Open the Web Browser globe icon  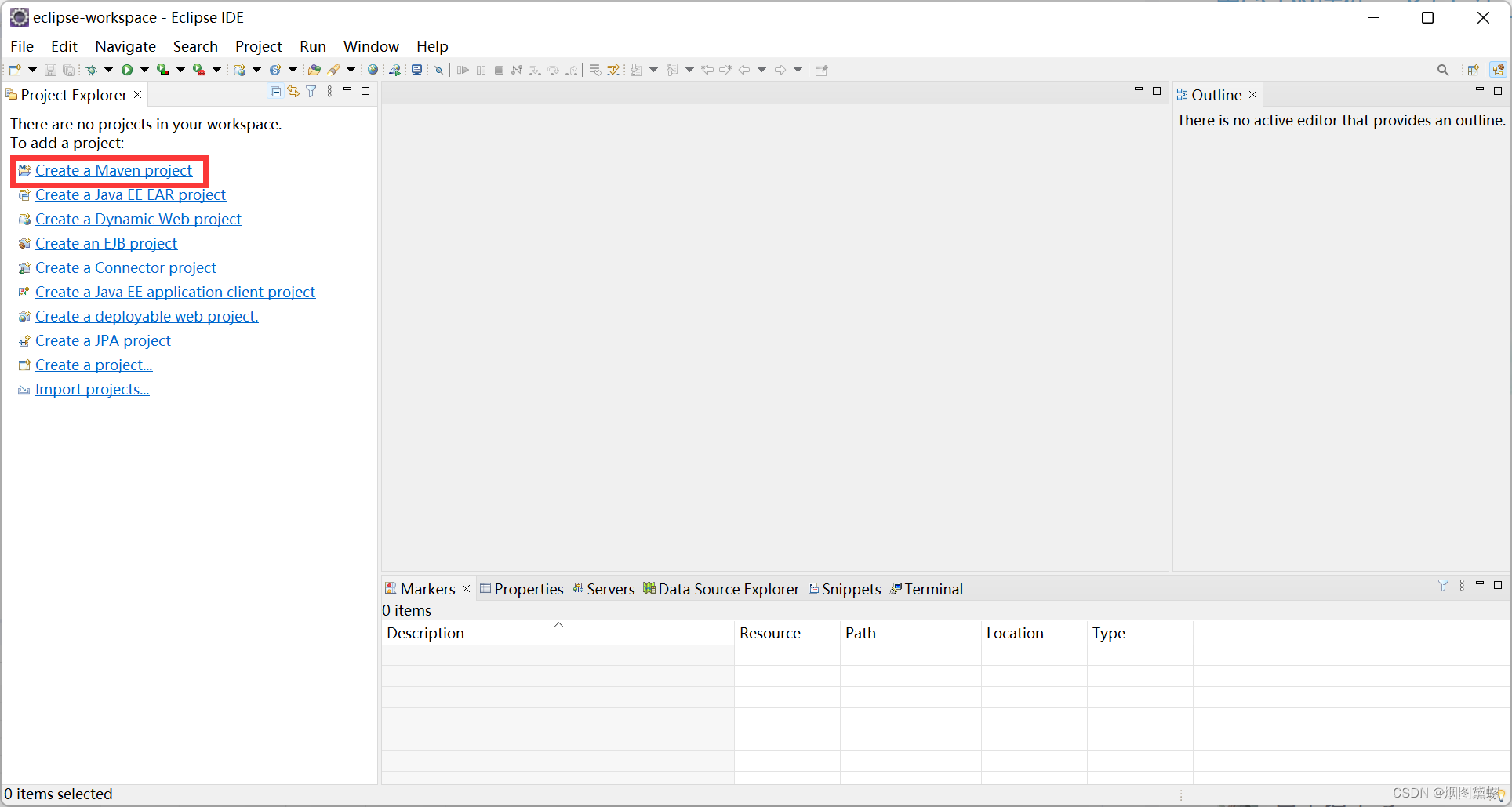coord(373,70)
